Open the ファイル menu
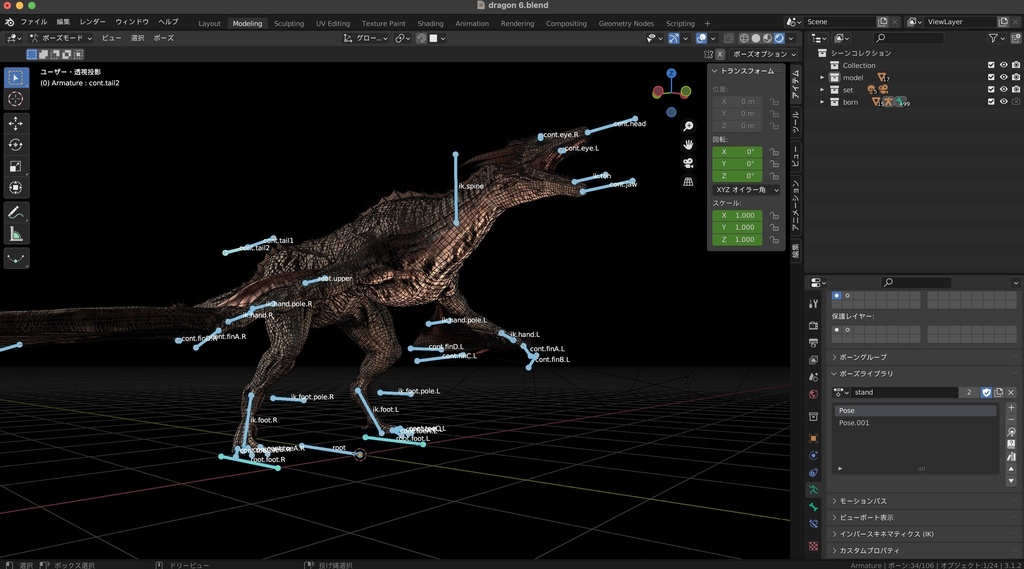1024x569 pixels. click(33, 22)
